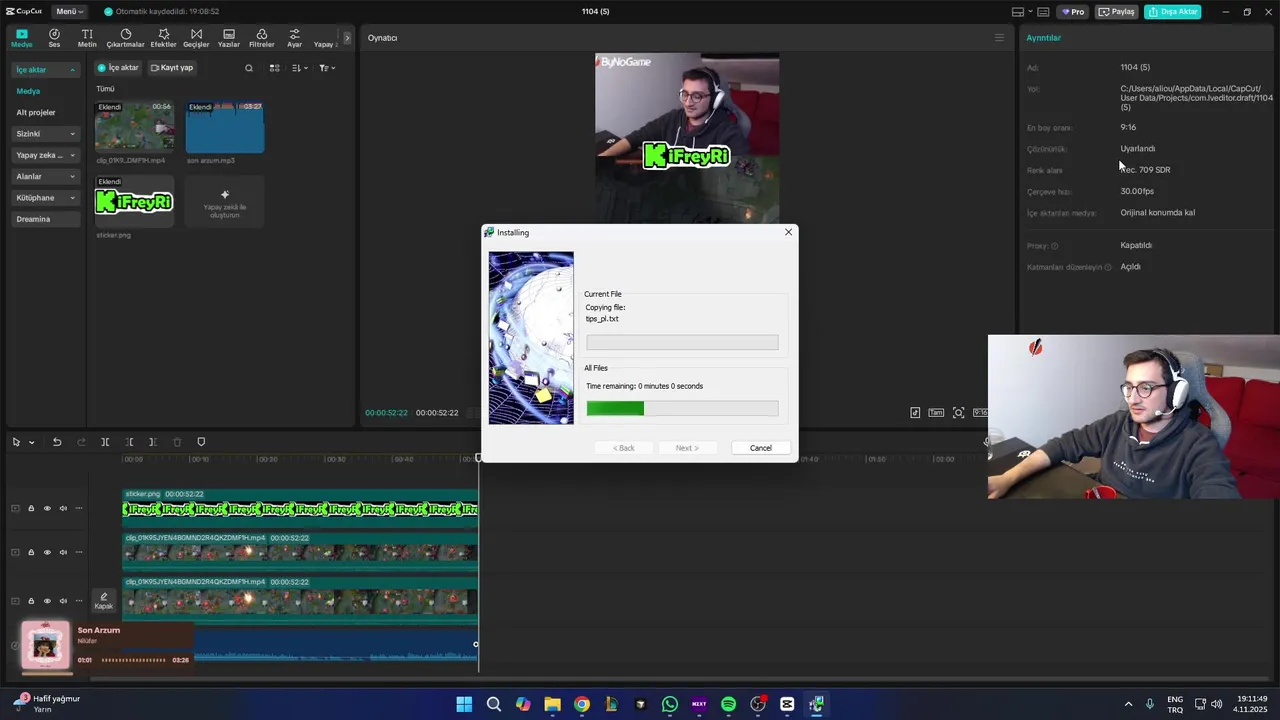Hide the main video track beside Kapak
The height and width of the screenshot is (720, 1280).
click(x=47, y=601)
